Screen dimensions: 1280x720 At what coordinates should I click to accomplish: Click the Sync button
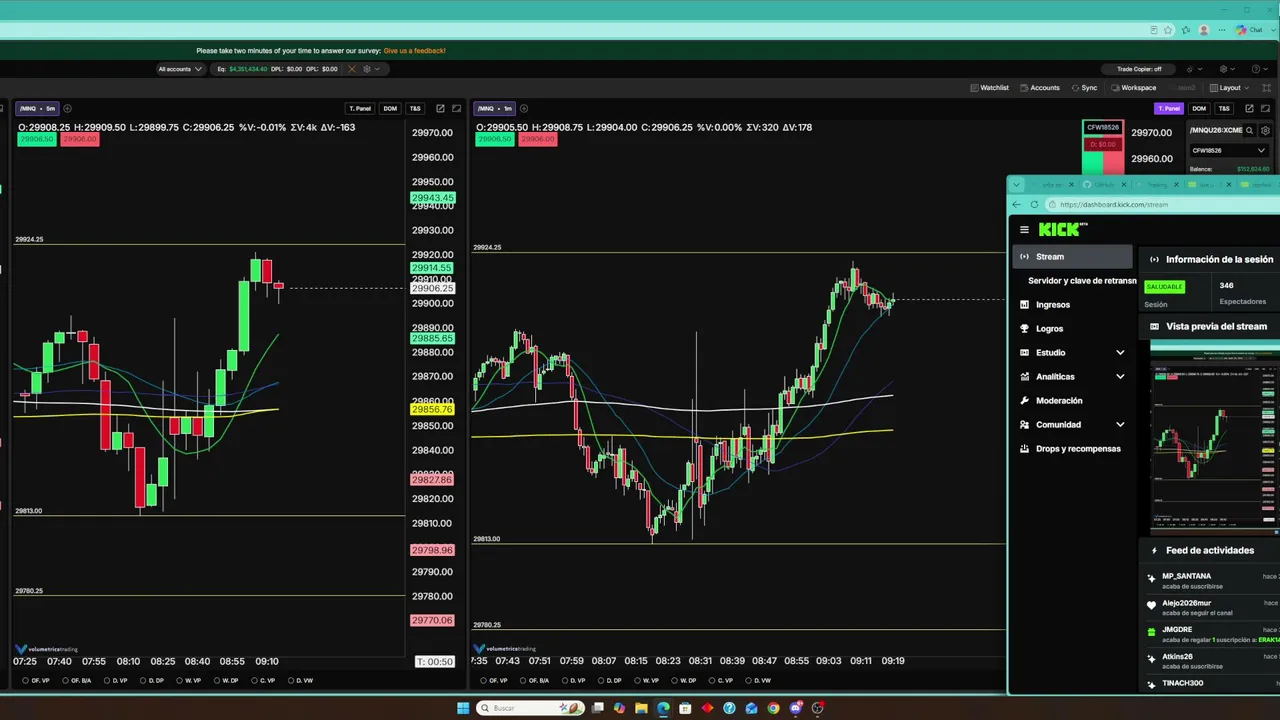click(1084, 88)
